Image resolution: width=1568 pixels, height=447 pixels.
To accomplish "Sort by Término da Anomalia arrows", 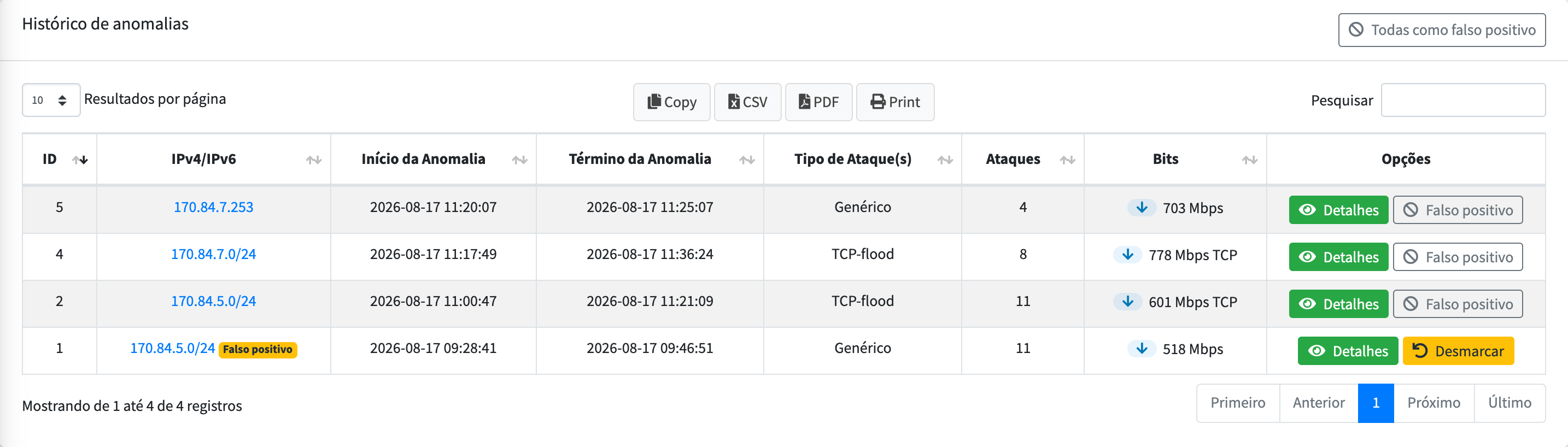I will click(x=747, y=160).
